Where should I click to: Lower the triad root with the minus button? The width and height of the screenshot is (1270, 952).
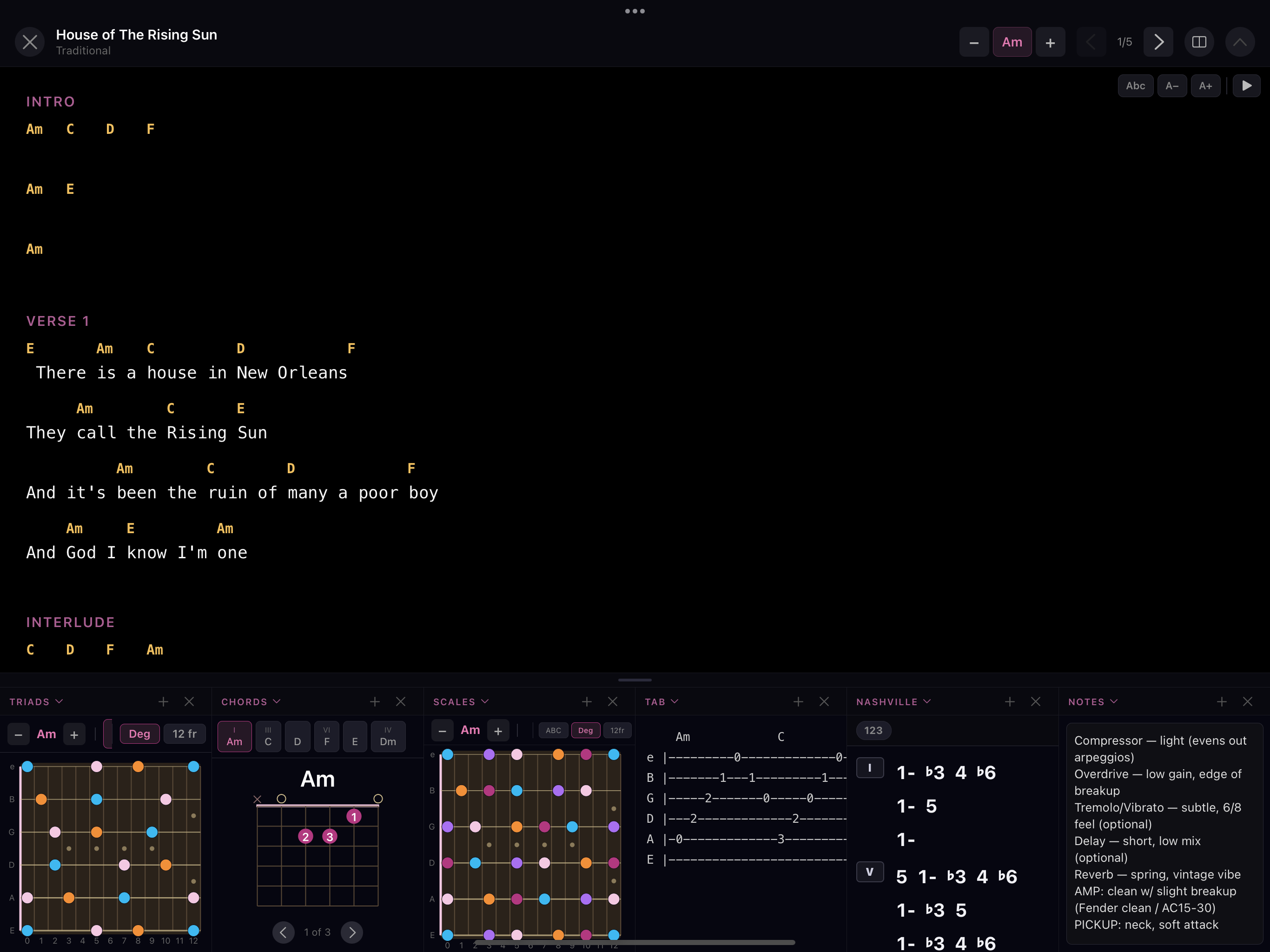tap(19, 734)
